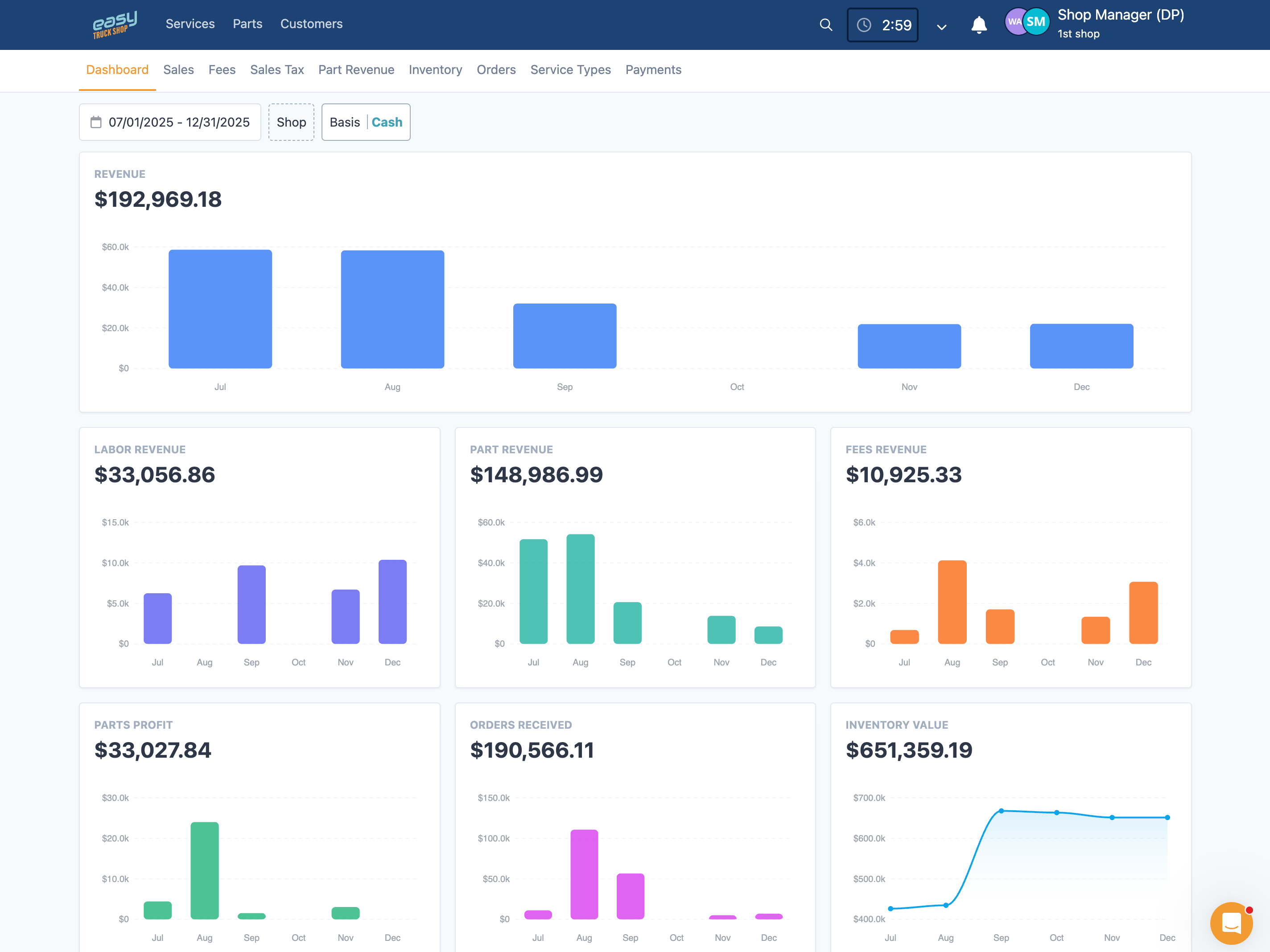Click the clock icon in timer box
This screenshot has height=952, width=1270.
(864, 25)
